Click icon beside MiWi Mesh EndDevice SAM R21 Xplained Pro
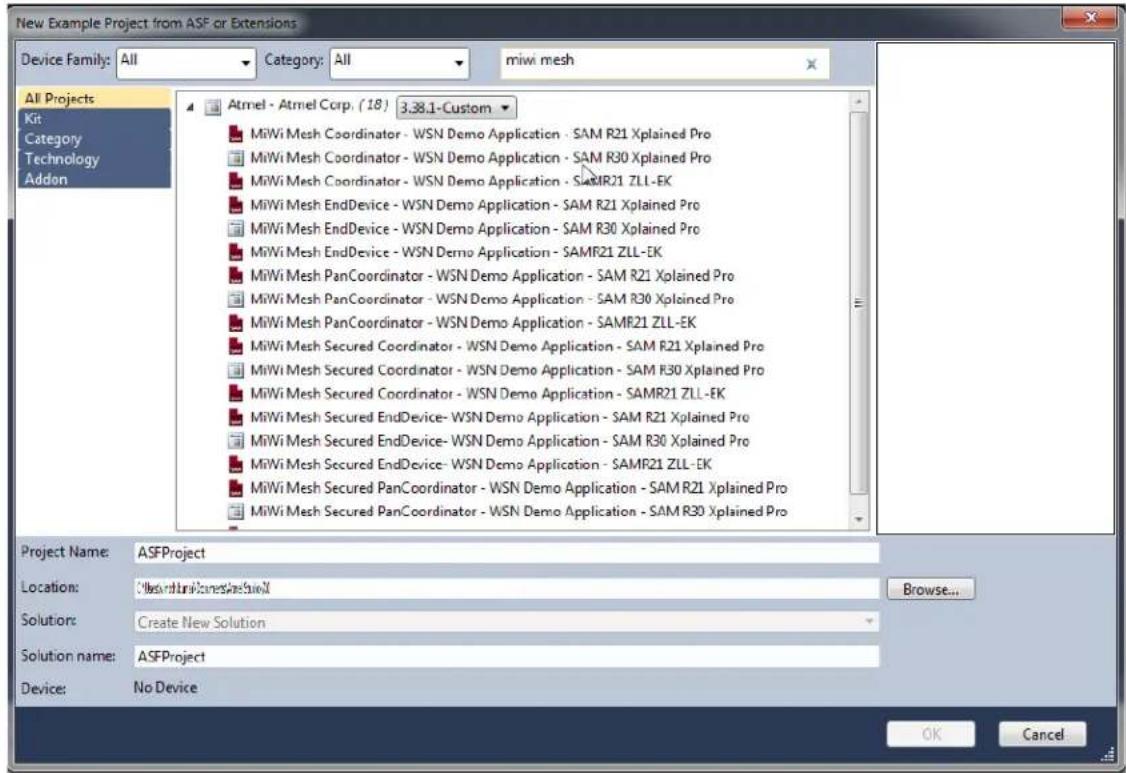The image size is (1126, 773). click(x=236, y=205)
